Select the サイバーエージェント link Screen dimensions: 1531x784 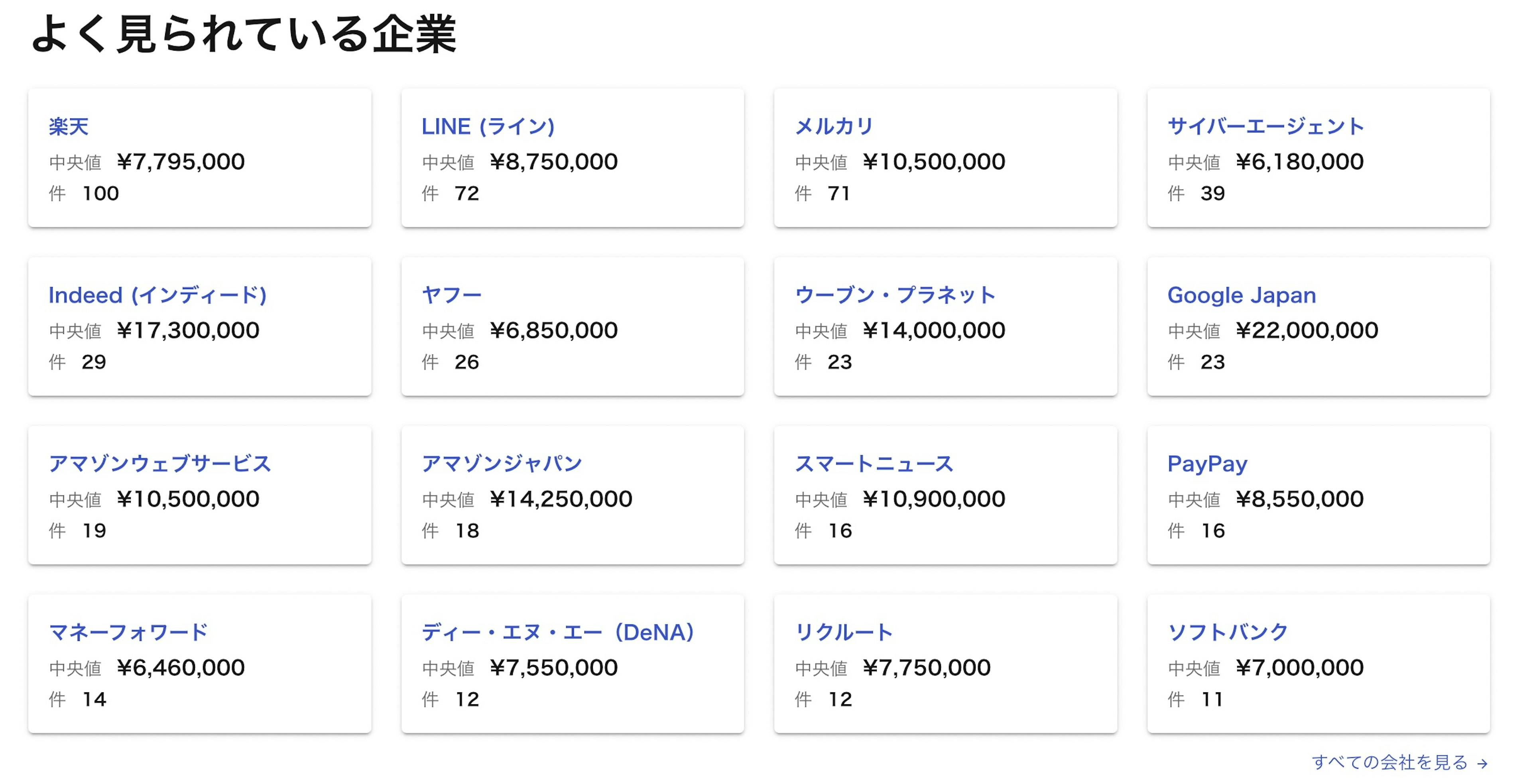coord(1265,126)
